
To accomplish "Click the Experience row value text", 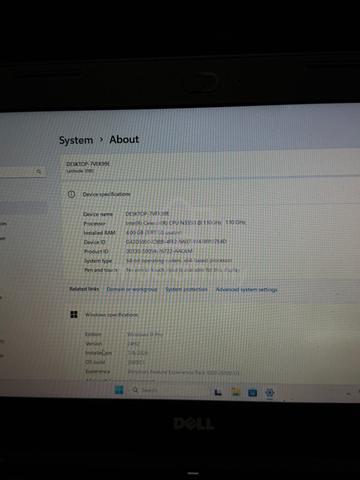I will [x=184, y=372].
